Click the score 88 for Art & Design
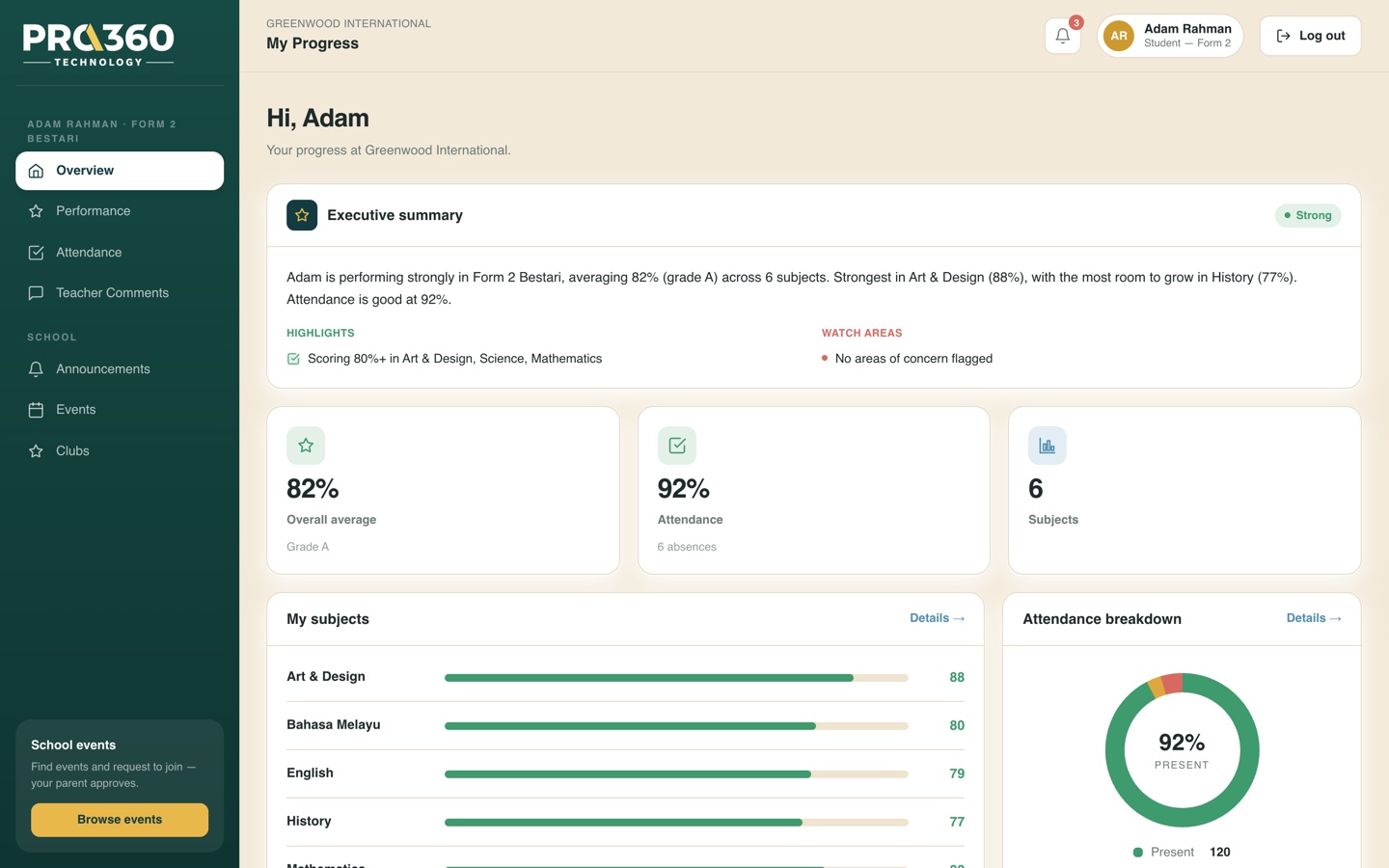 tap(957, 678)
